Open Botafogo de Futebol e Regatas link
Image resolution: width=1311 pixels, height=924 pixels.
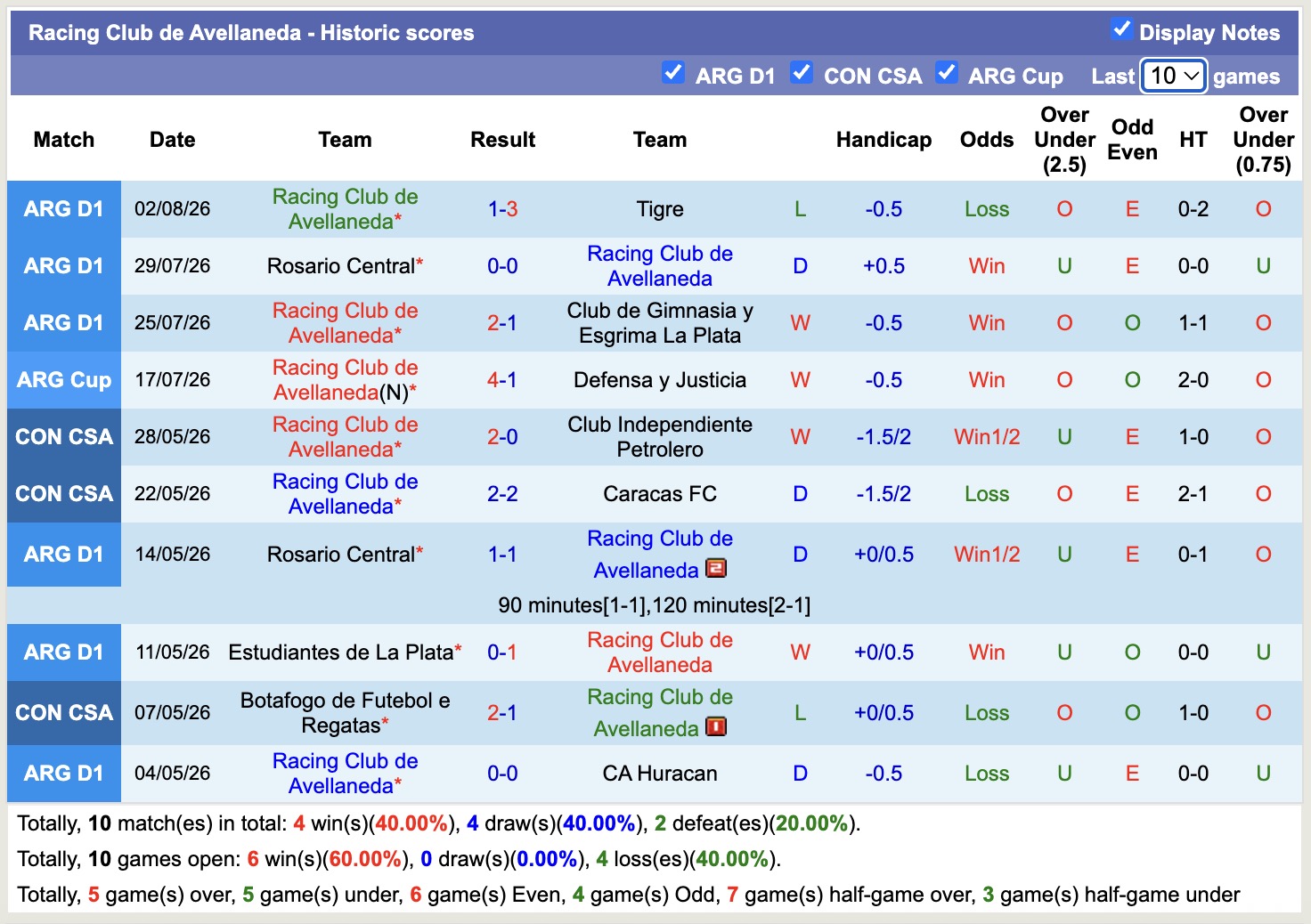point(345,713)
